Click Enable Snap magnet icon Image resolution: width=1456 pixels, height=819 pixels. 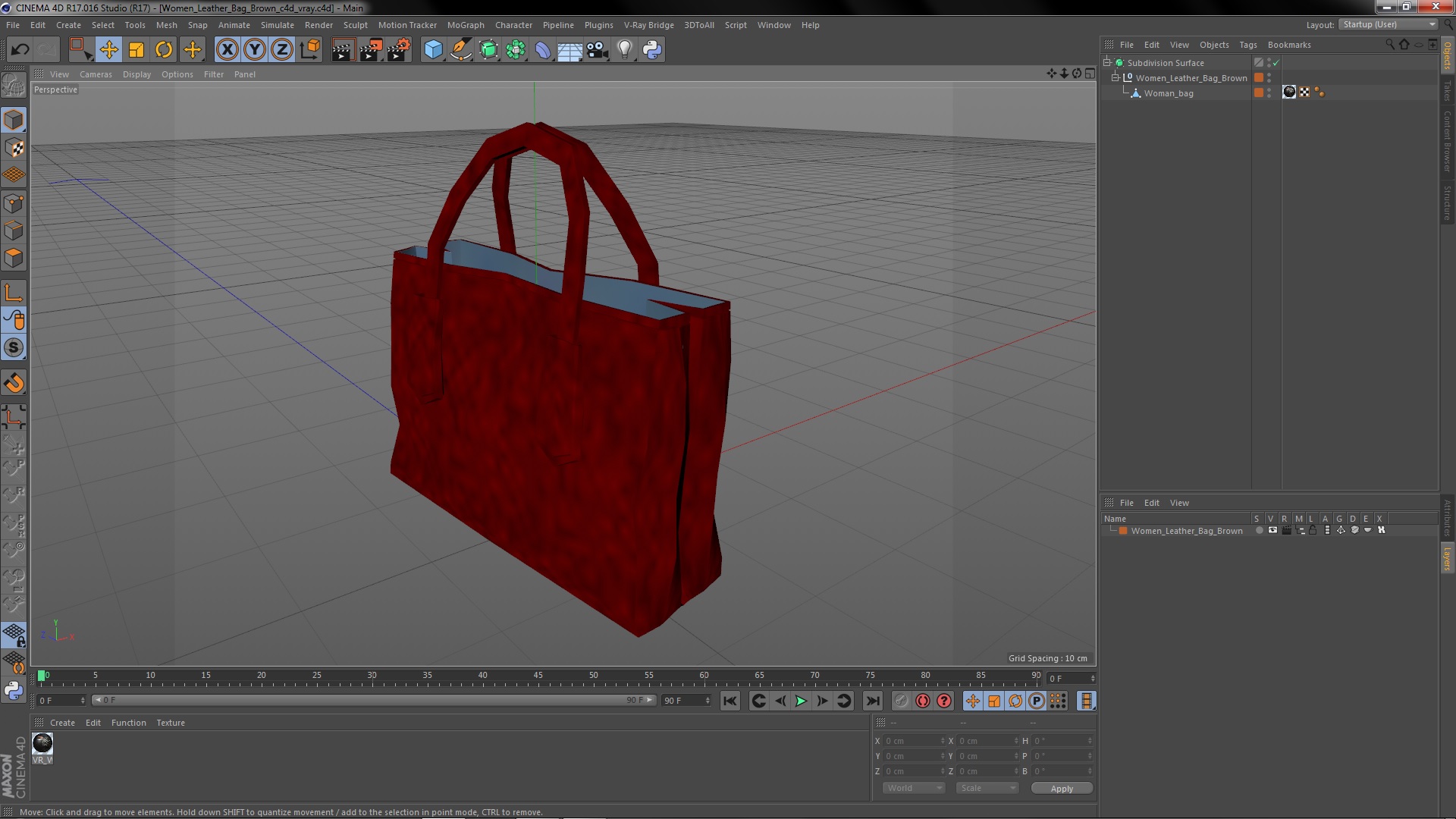(14, 384)
